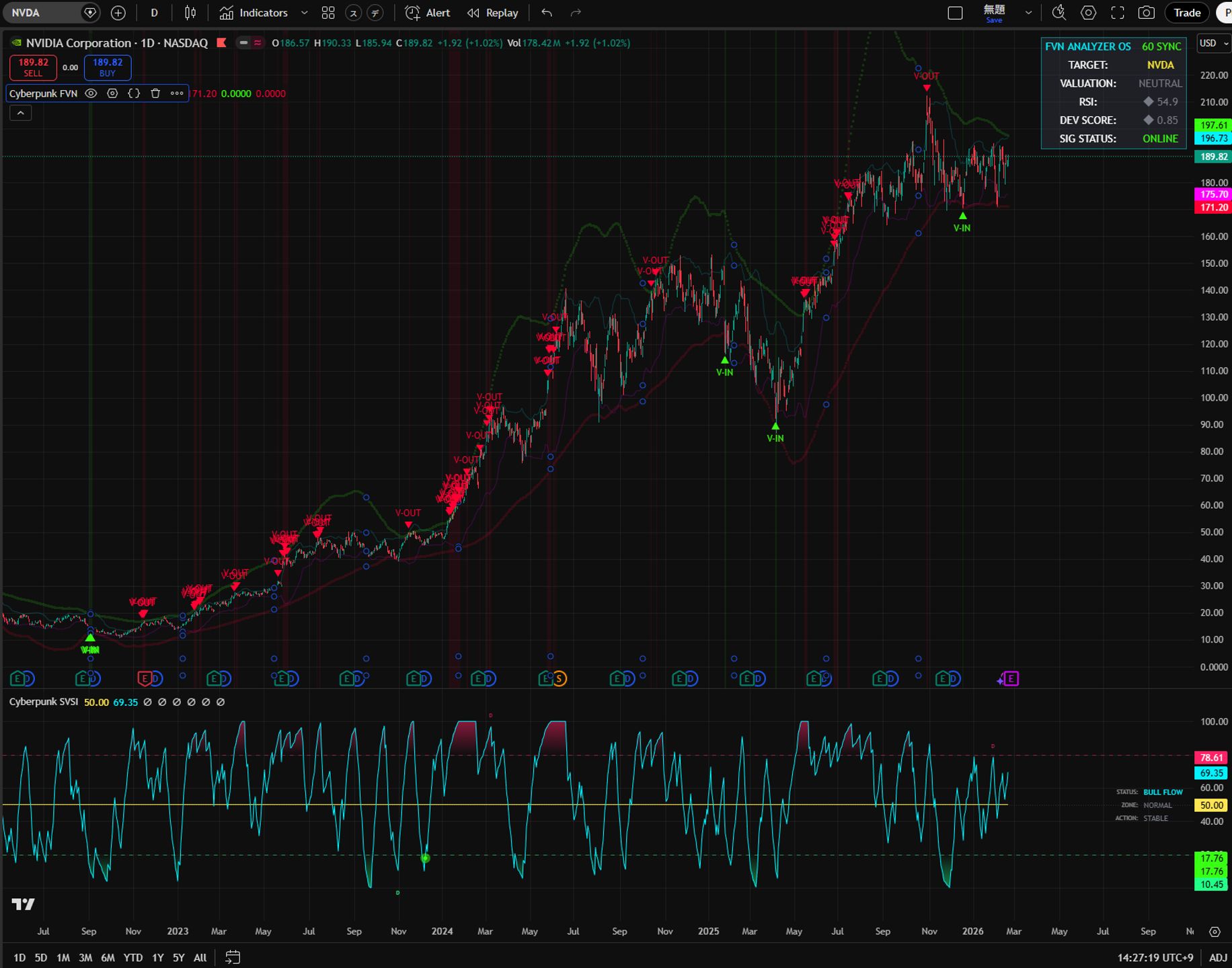Toggle the grey dash icon beside the flag

pos(243,43)
